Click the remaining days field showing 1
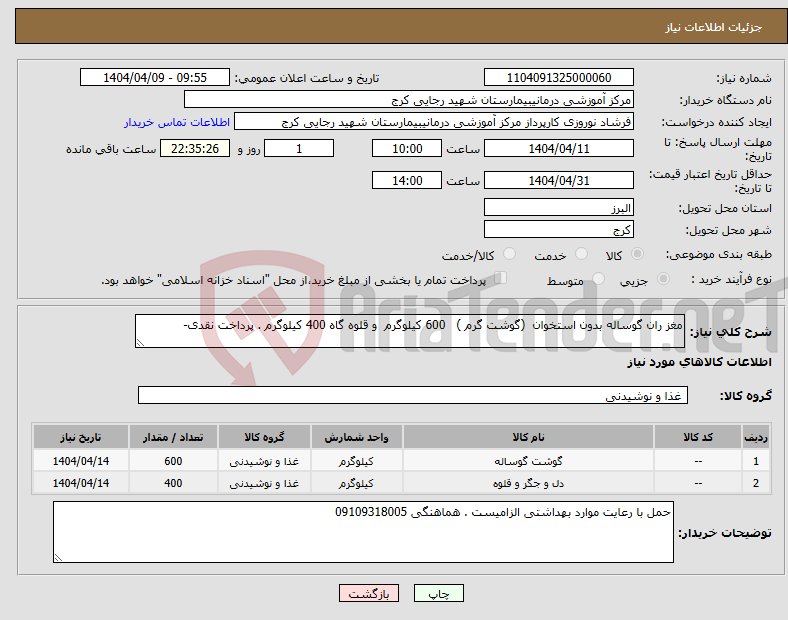Image resolution: width=788 pixels, height=620 pixels. tap(299, 149)
